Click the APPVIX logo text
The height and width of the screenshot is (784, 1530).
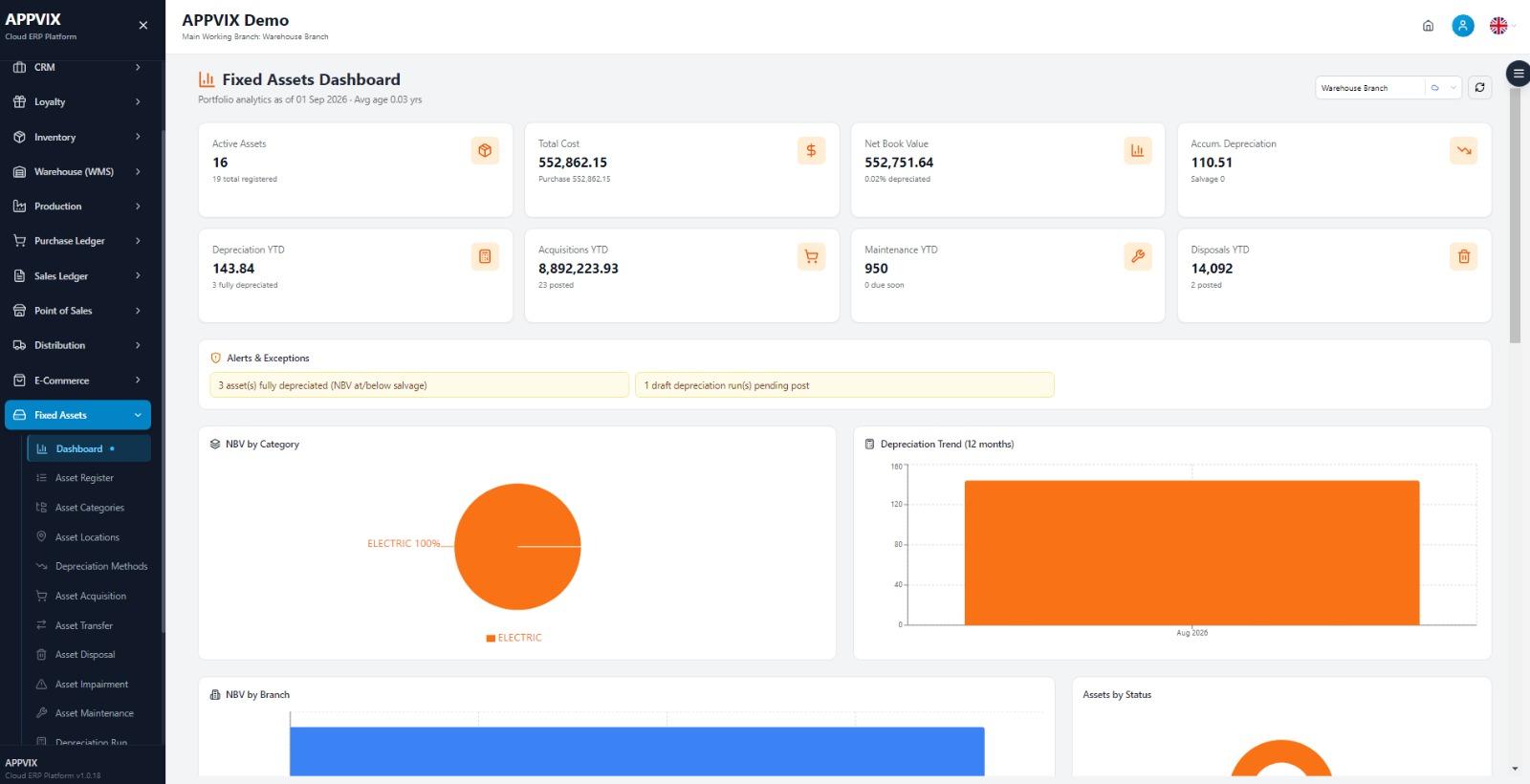[33, 19]
